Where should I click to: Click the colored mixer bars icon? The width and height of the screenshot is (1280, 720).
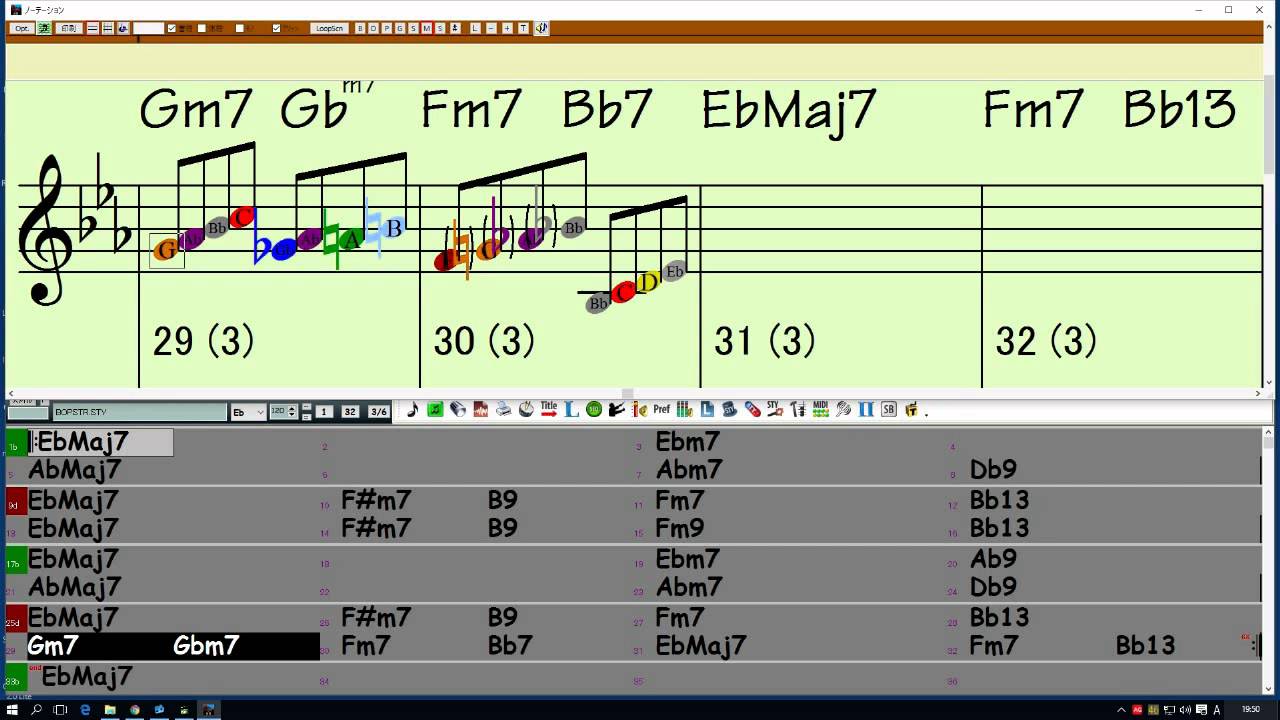684,410
